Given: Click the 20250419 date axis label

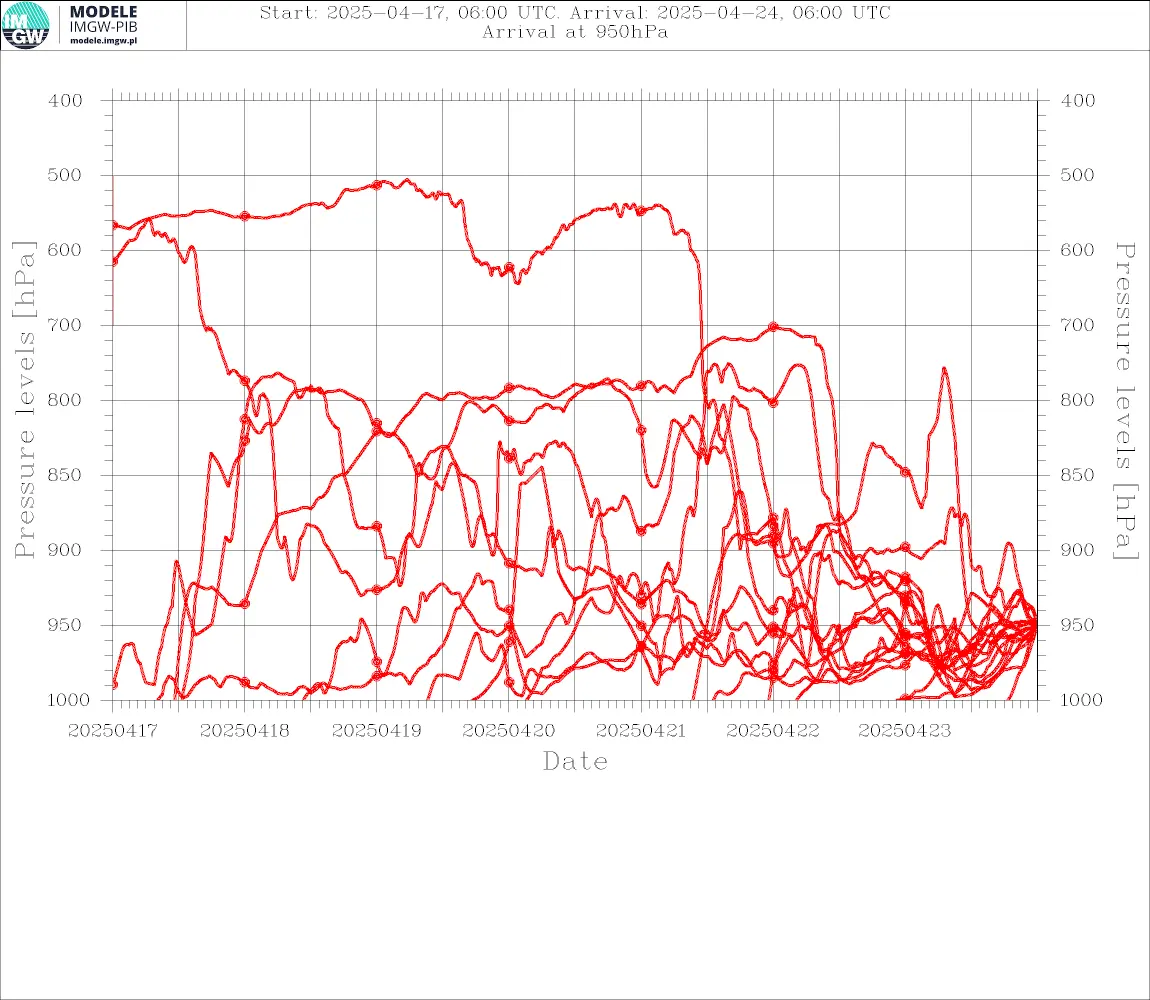Looking at the screenshot, I should point(377,731).
